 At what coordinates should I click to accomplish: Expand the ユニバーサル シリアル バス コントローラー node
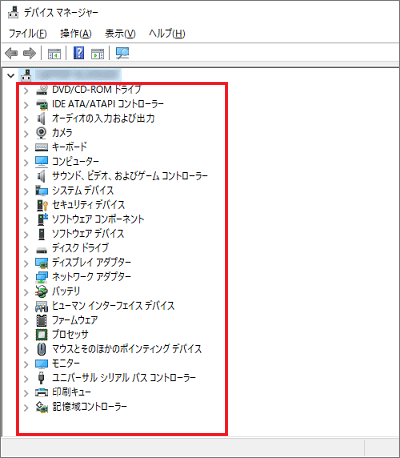[26, 379]
